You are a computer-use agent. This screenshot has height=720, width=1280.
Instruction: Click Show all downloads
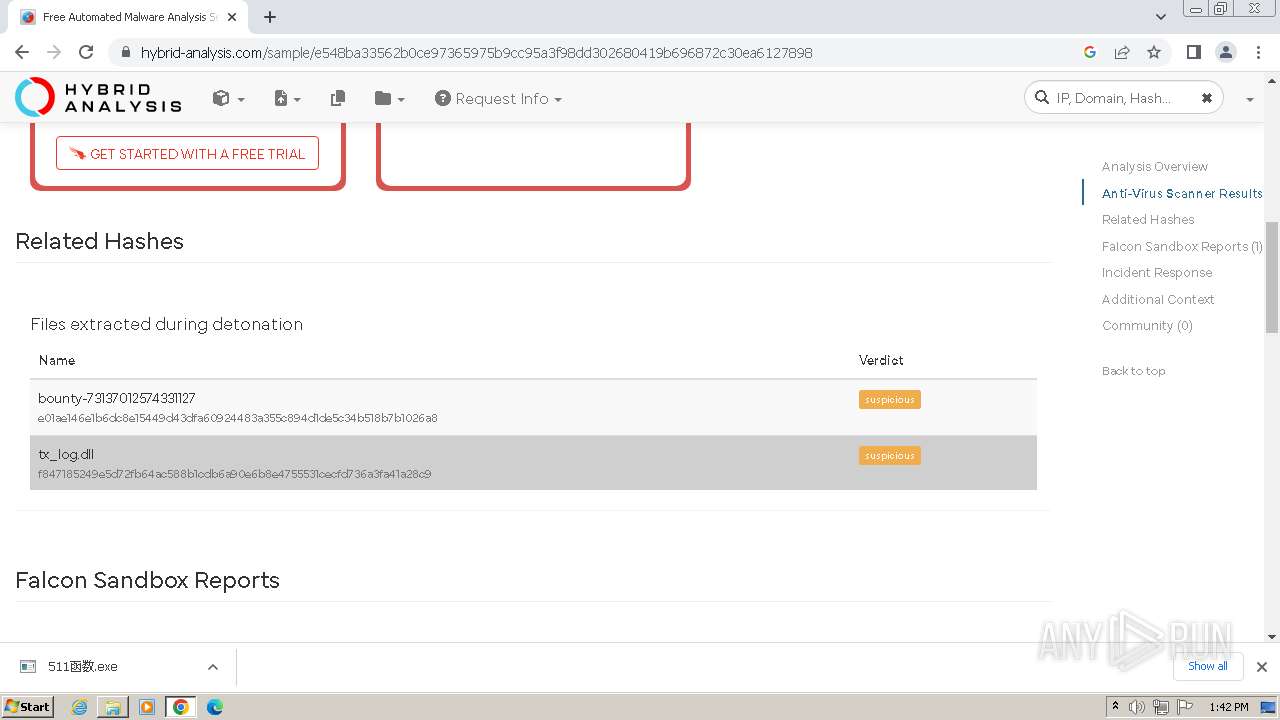tap(1207, 666)
